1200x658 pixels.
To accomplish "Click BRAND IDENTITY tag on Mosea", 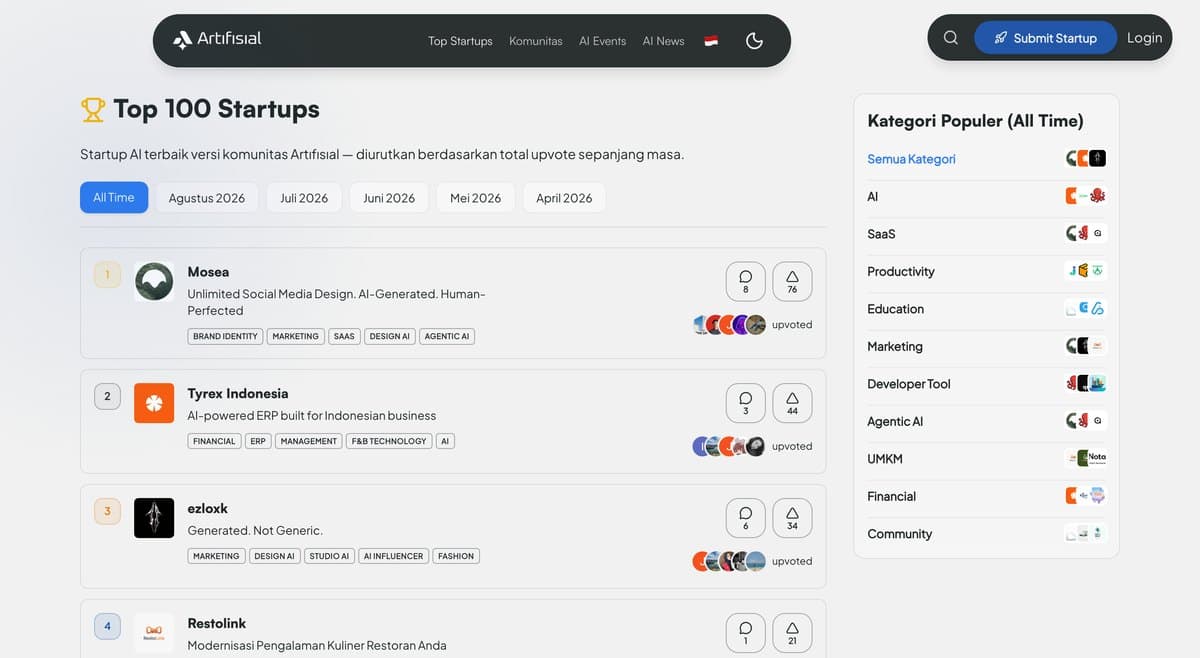I will click(225, 336).
